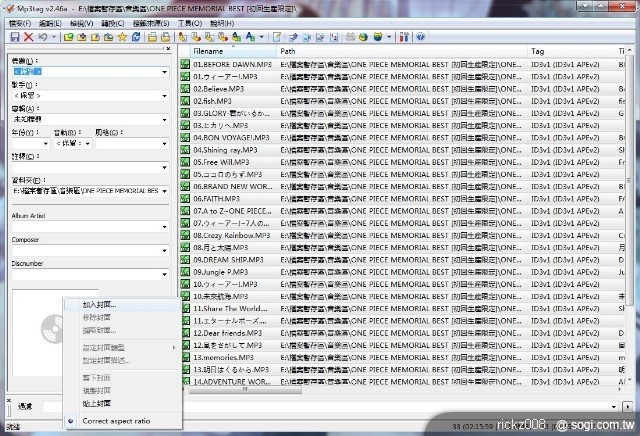Click the Change directory folder icon
This screenshot has width=640, height=436.
click(x=68, y=37)
